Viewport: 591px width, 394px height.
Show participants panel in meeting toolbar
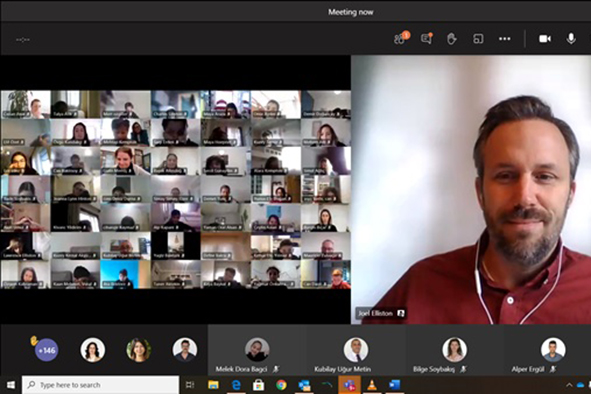click(401, 38)
